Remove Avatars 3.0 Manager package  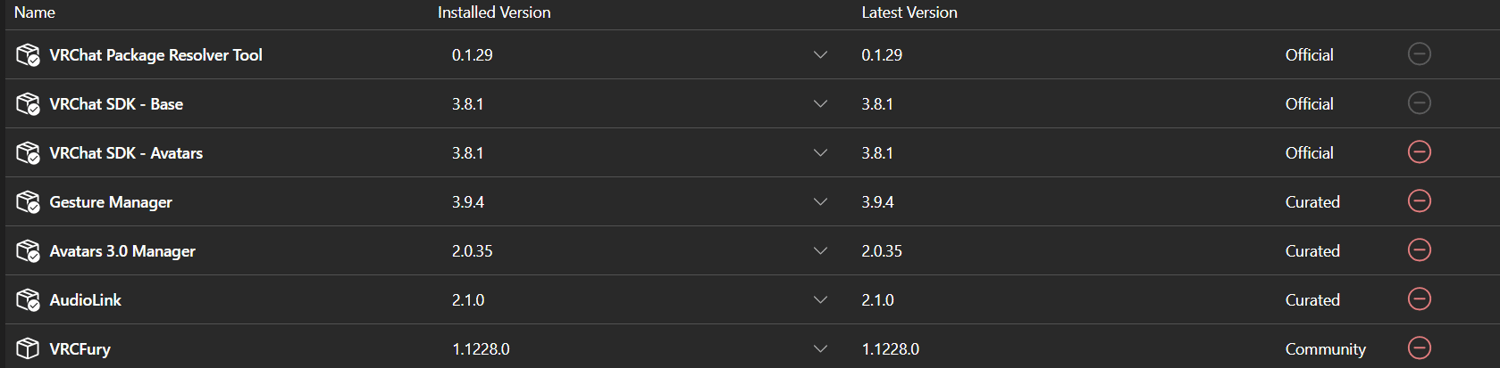[1419, 250]
